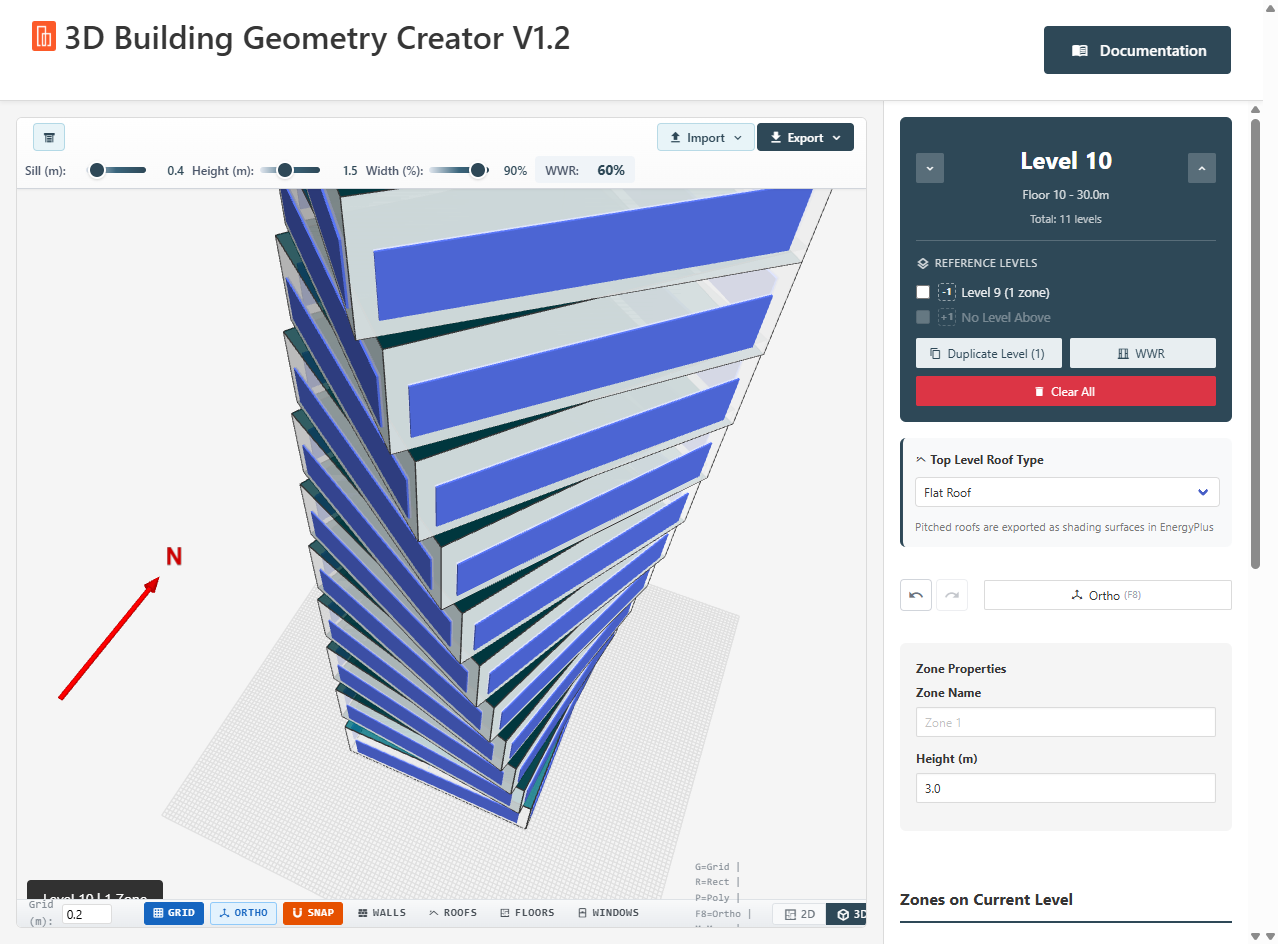Go to next level with up chevron

[x=1201, y=168]
